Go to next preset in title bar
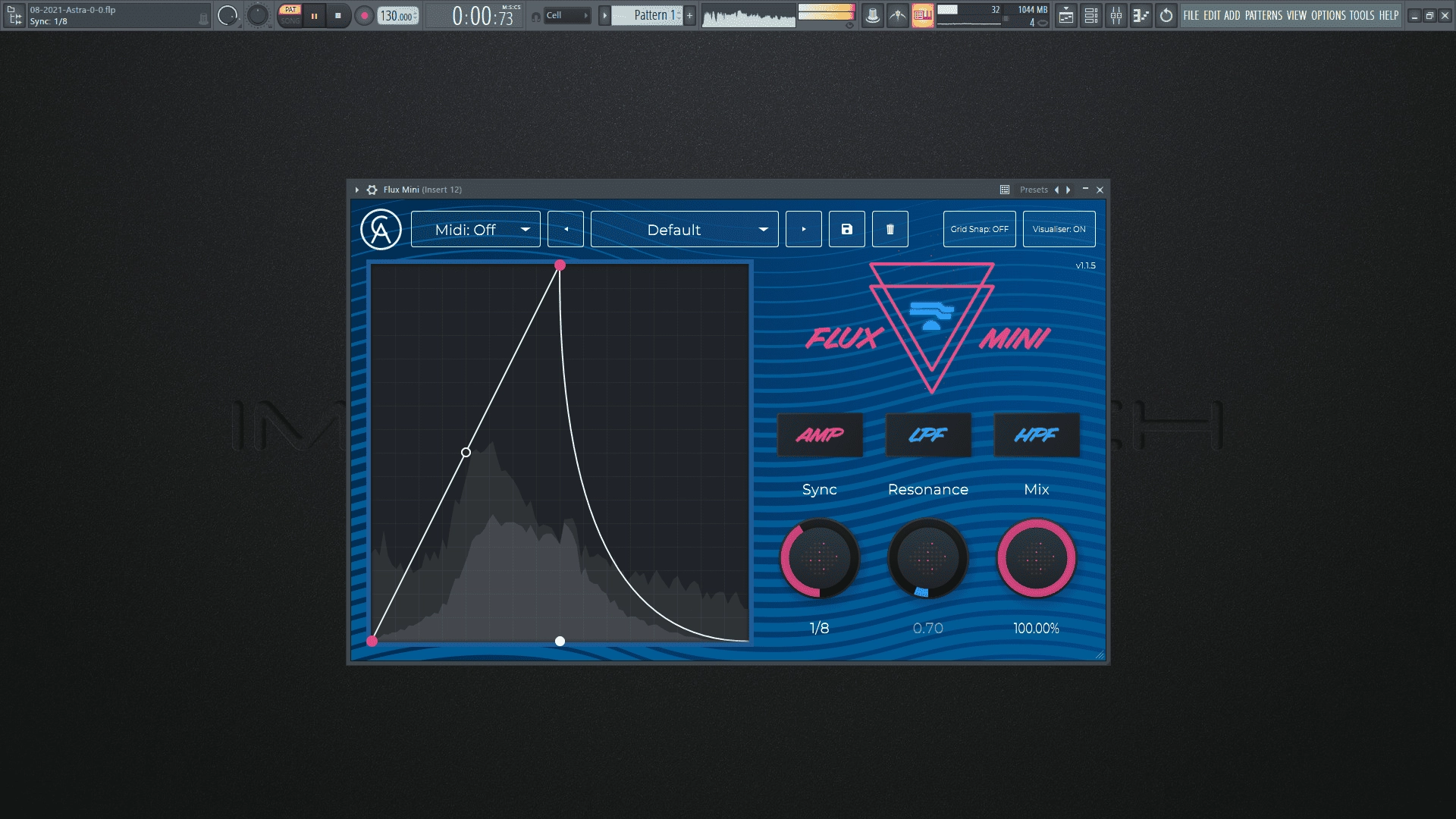Screen dimensions: 1456x819 [1068, 190]
